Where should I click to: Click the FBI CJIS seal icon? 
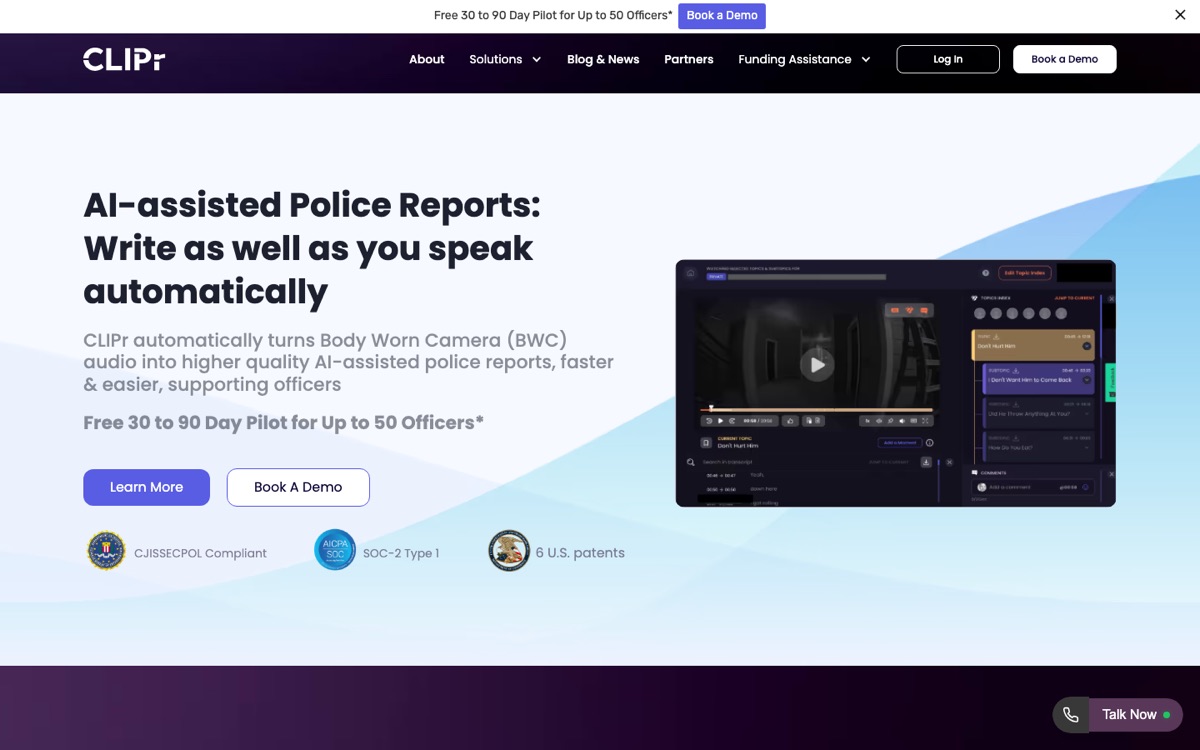(106, 551)
